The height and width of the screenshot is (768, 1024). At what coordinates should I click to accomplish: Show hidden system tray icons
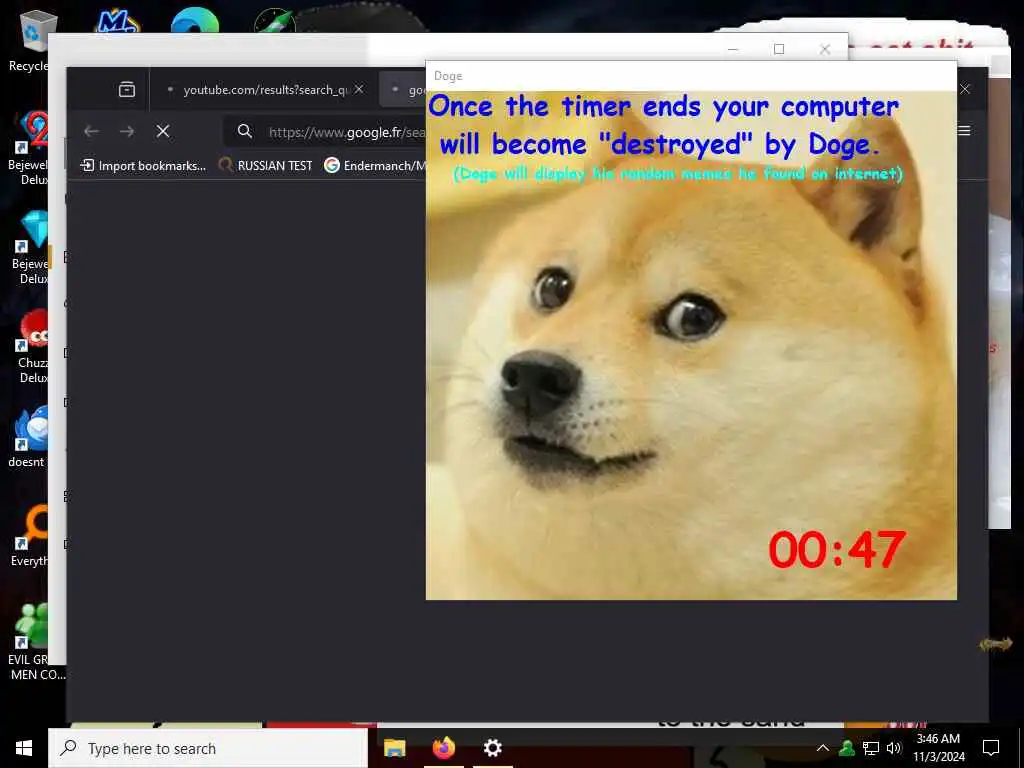[823, 748]
